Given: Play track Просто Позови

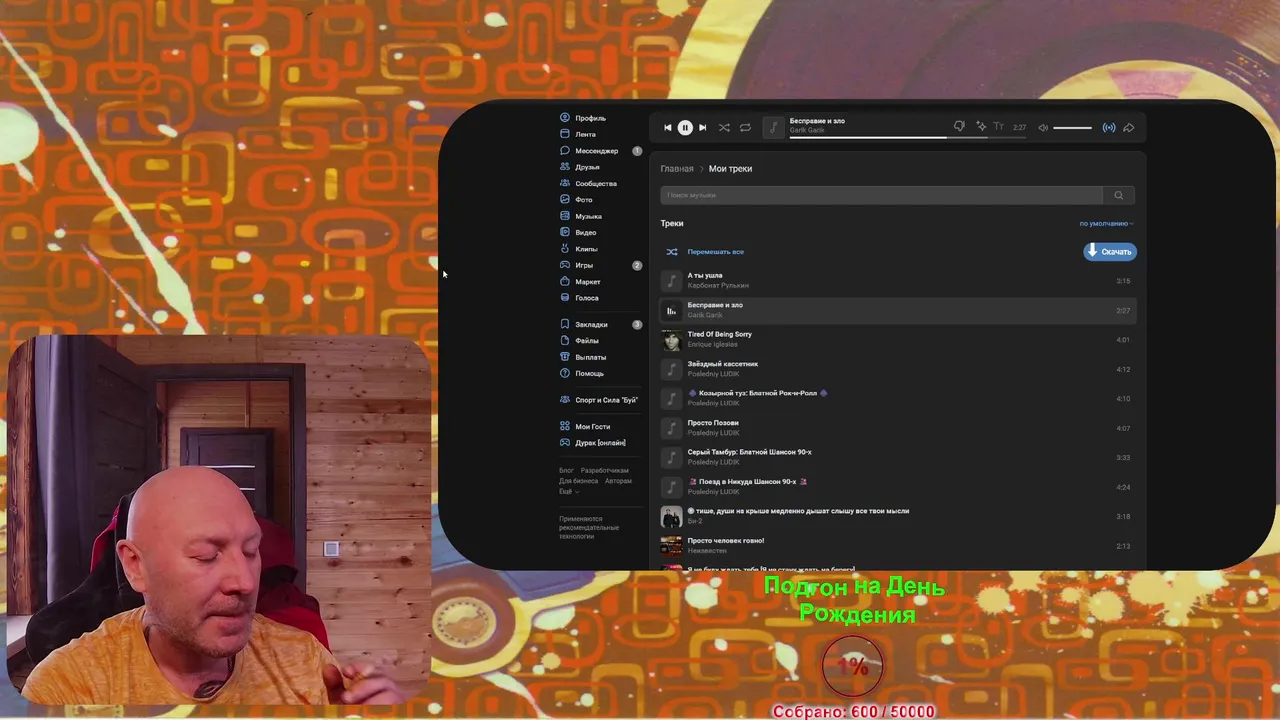Looking at the screenshot, I should point(898,428).
